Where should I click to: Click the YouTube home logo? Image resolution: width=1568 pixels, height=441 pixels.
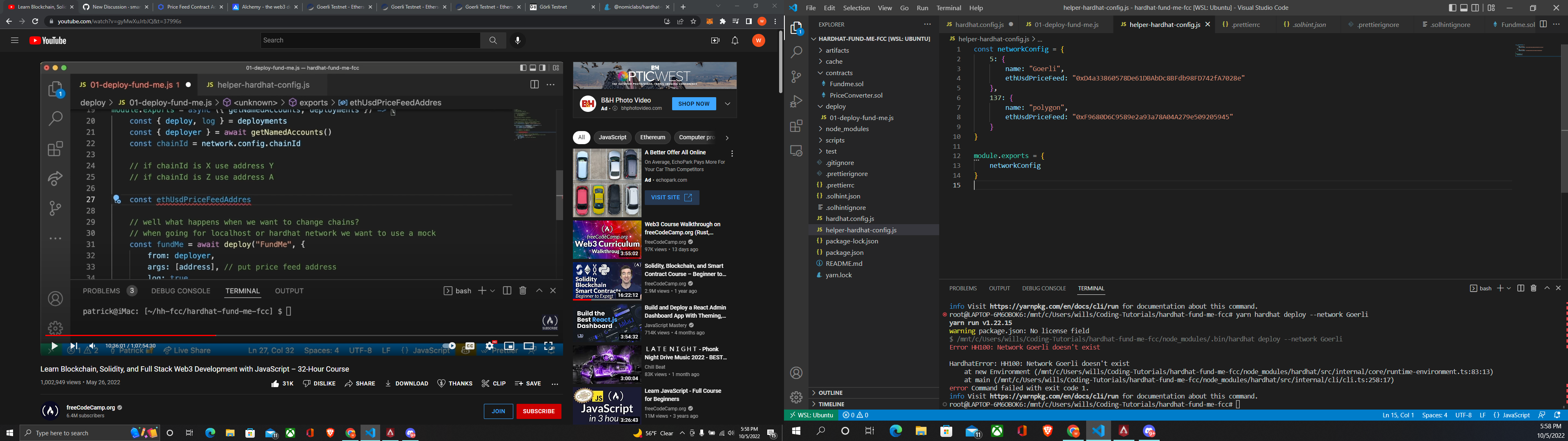coord(47,41)
